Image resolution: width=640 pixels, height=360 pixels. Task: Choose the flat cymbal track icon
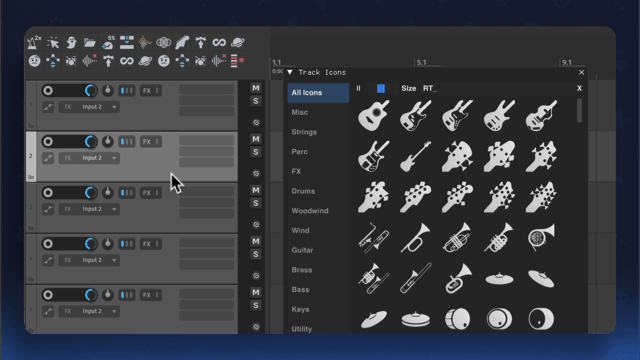point(499,279)
